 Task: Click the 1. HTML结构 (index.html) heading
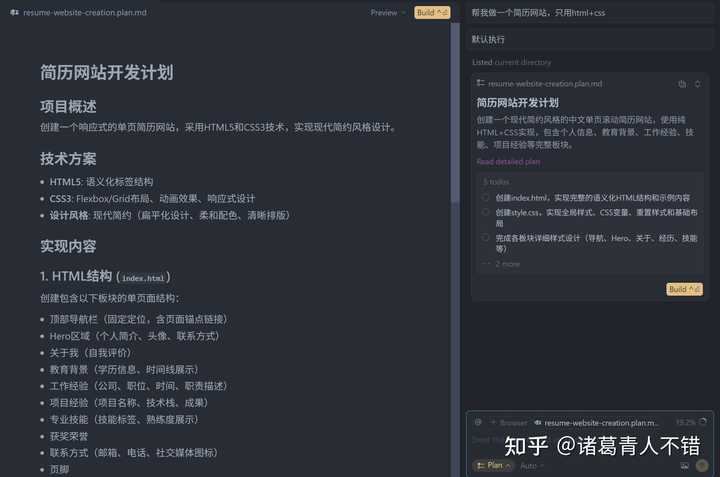[x=105, y=277]
